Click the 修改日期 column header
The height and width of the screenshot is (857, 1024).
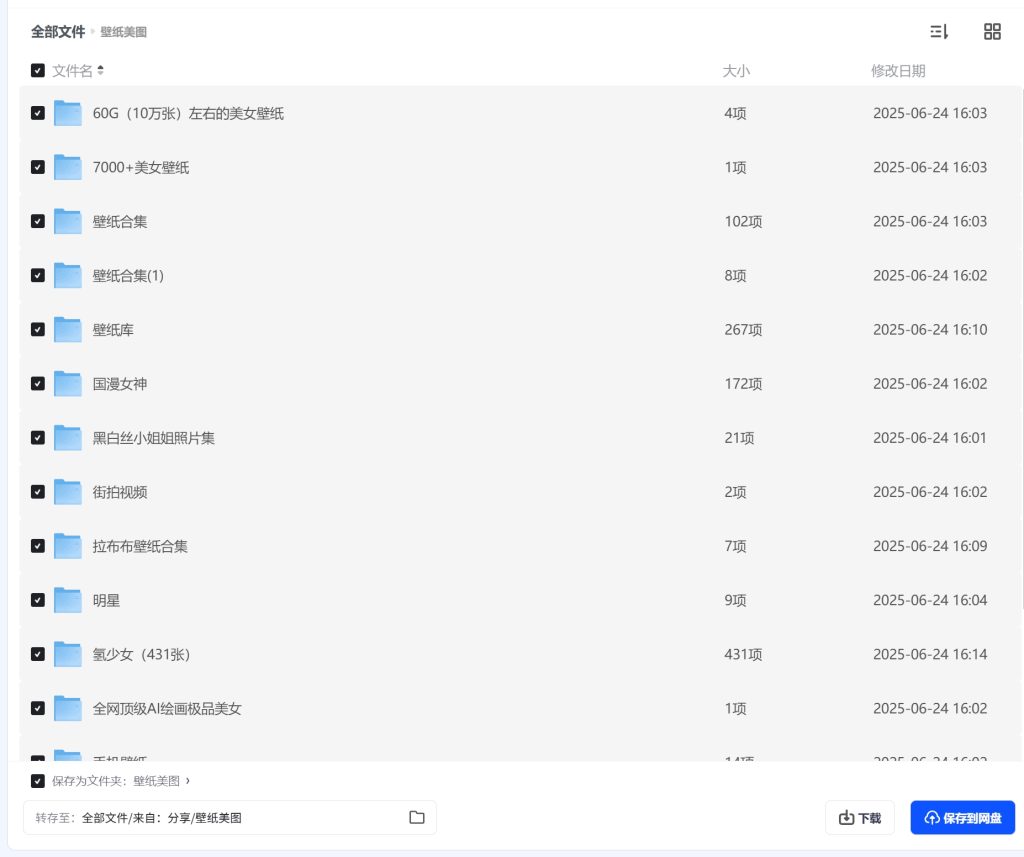tap(898, 71)
